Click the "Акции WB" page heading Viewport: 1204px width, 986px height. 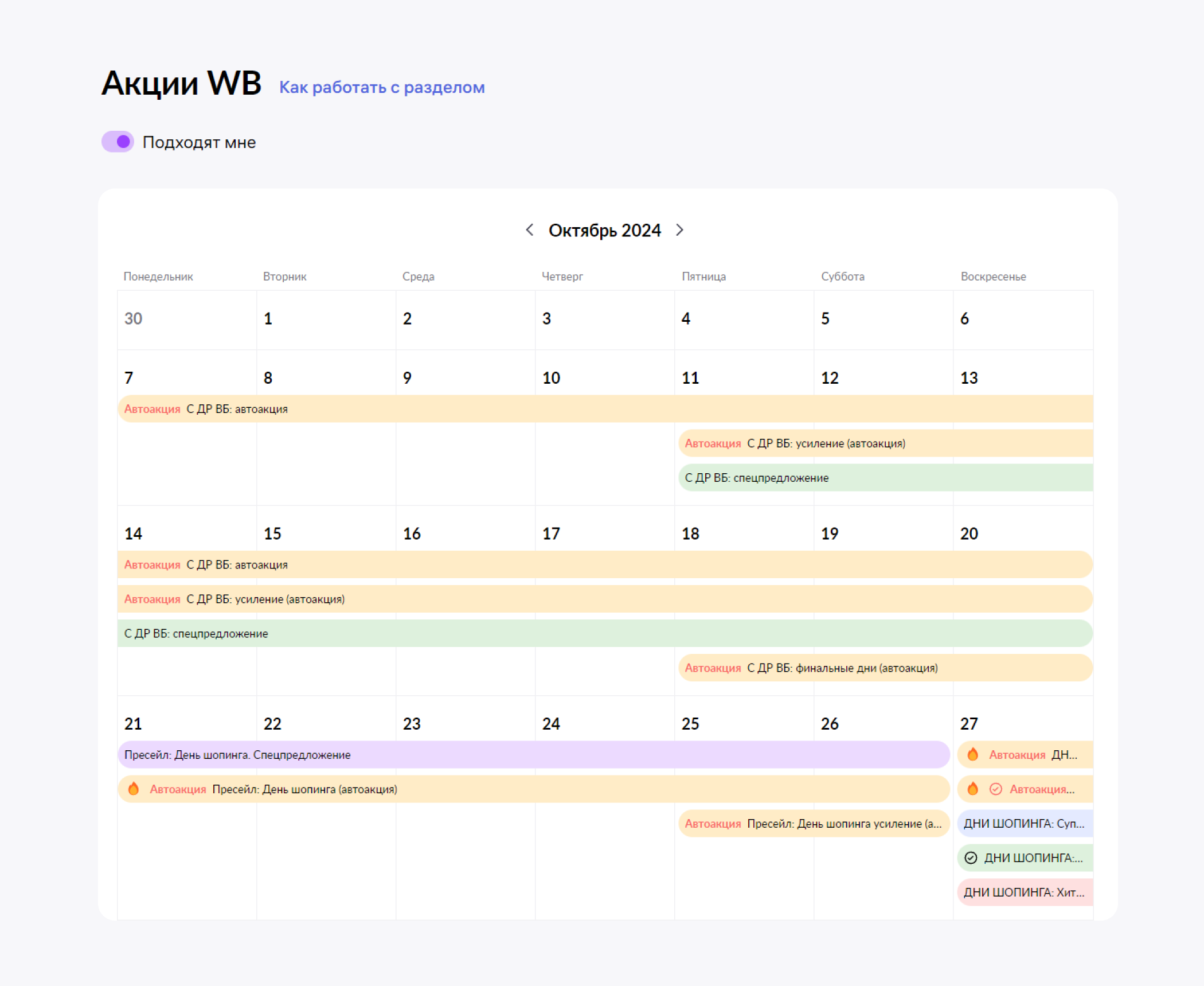(181, 83)
